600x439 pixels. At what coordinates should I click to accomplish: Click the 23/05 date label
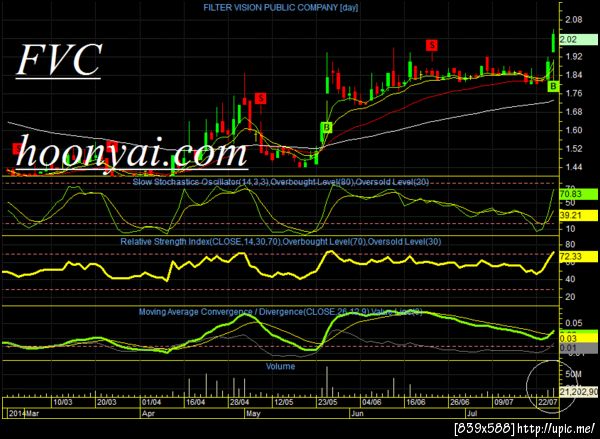tap(328, 402)
